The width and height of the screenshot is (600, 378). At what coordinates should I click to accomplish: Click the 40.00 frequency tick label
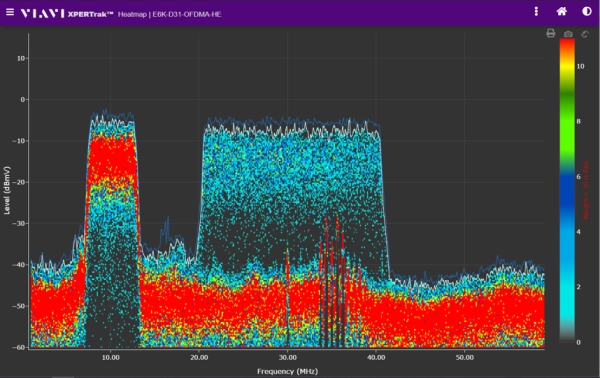click(x=376, y=357)
